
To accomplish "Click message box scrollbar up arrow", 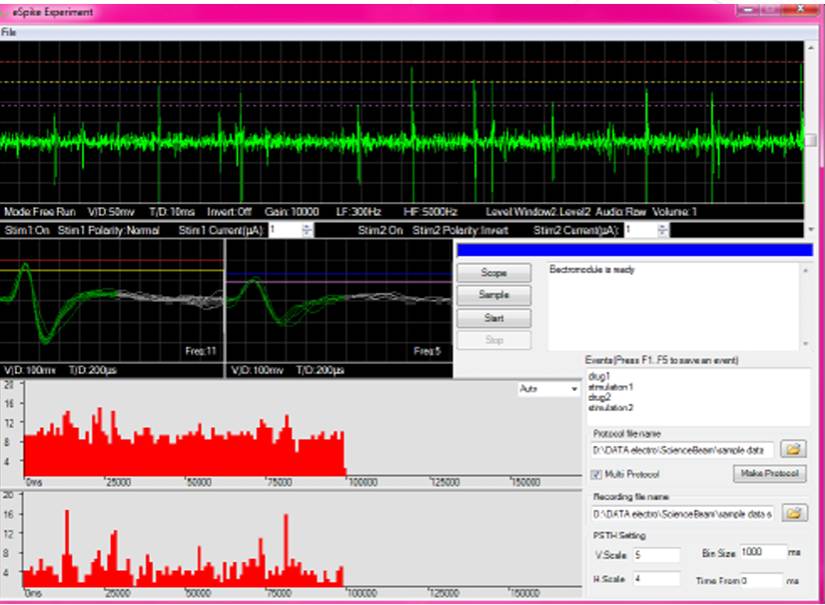I will tap(805, 270).
